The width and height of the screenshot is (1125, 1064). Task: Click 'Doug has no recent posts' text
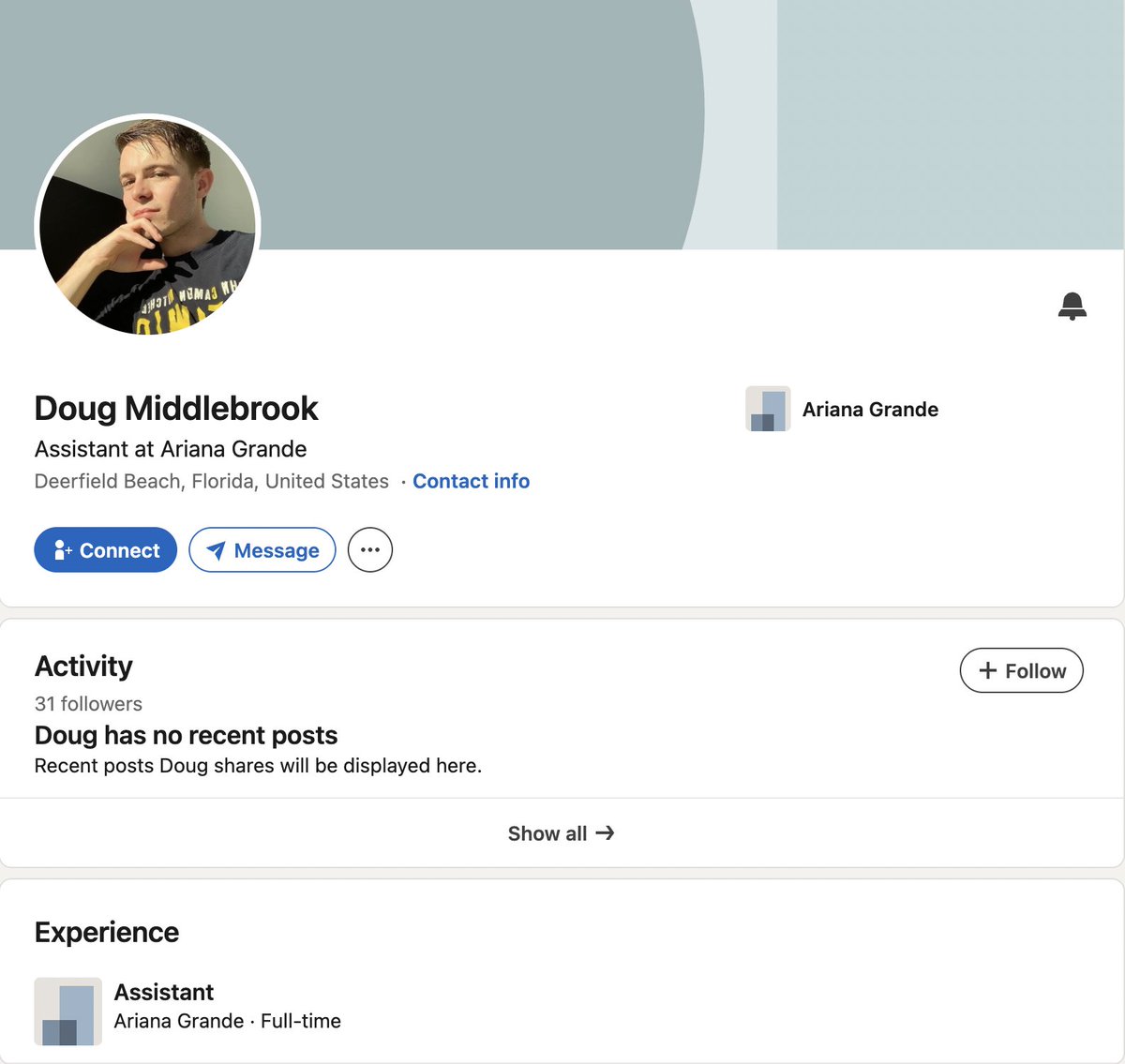point(186,735)
